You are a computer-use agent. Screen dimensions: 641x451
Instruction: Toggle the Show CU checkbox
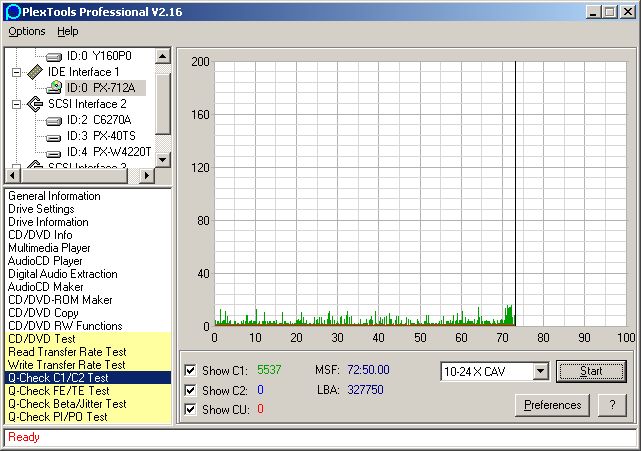[x=190, y=409]
